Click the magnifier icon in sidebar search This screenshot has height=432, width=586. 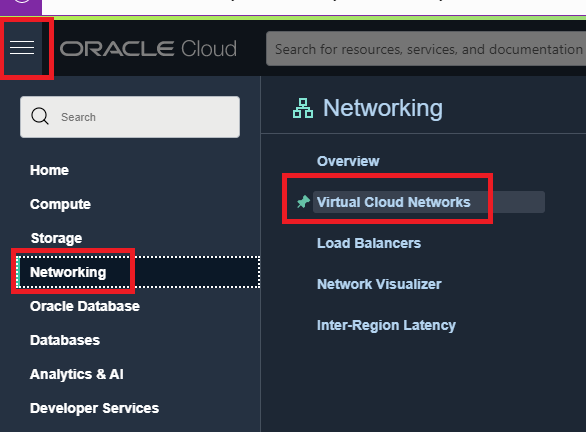click(40, 116)
